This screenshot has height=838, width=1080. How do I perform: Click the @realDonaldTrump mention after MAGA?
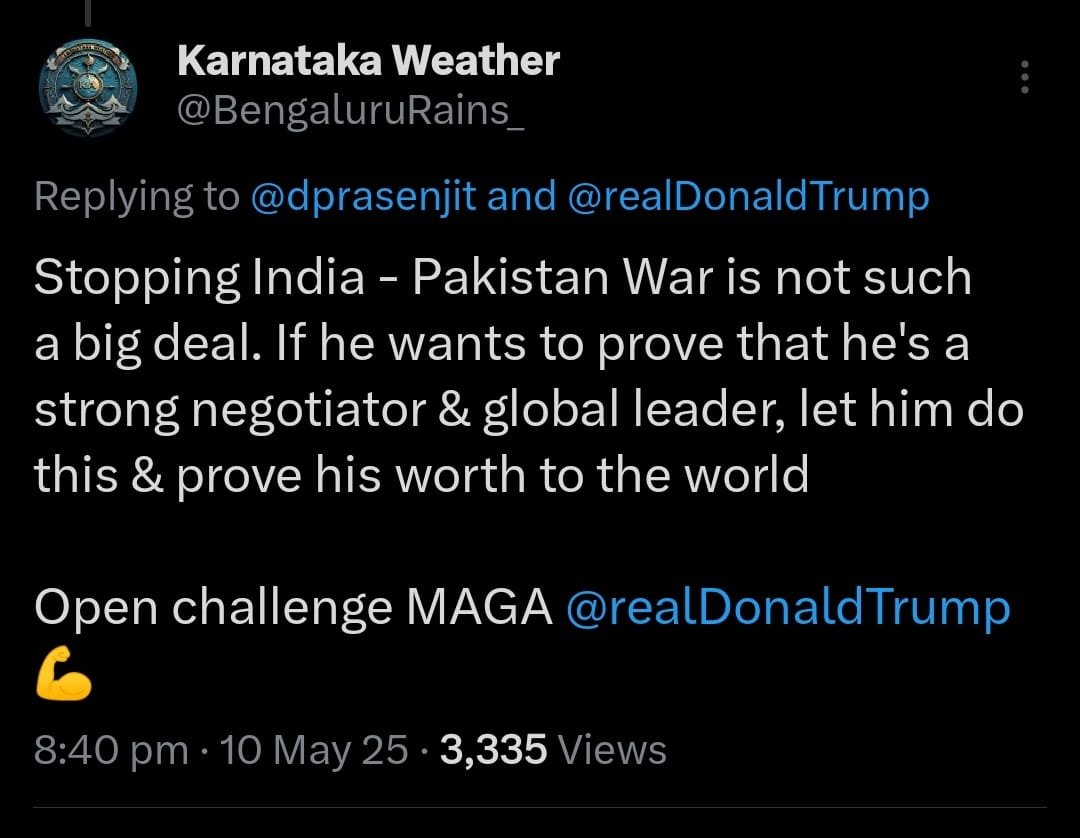coord(787,607)
